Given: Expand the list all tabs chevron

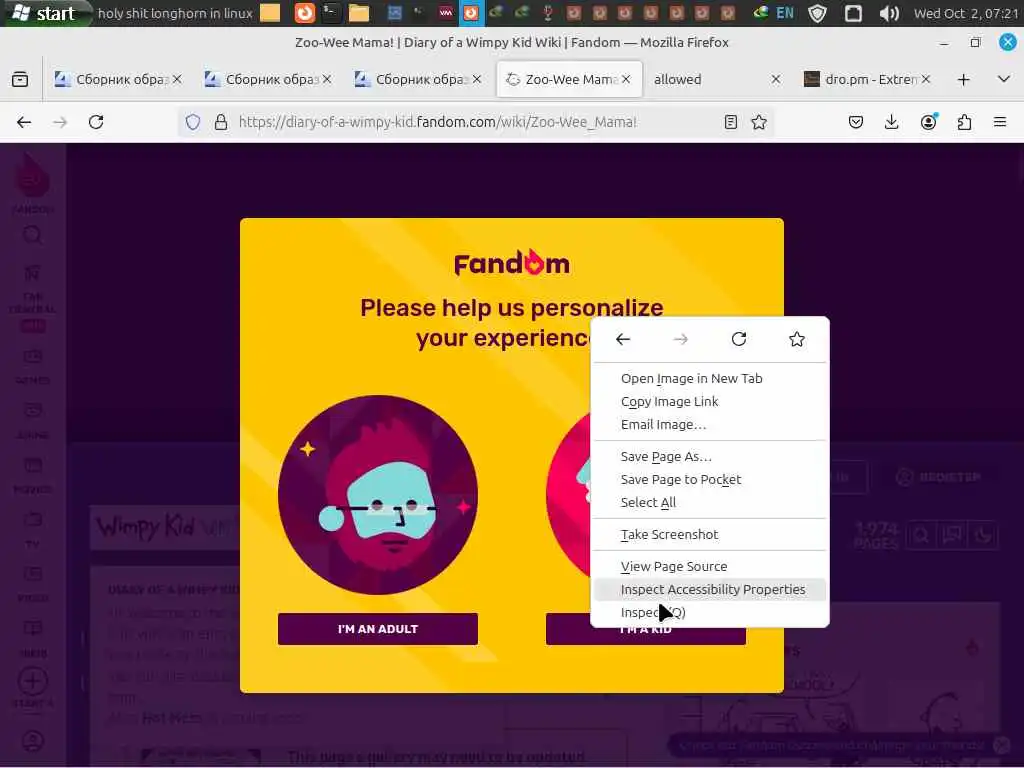Looking at the screenshot, I should (1004, 79).
